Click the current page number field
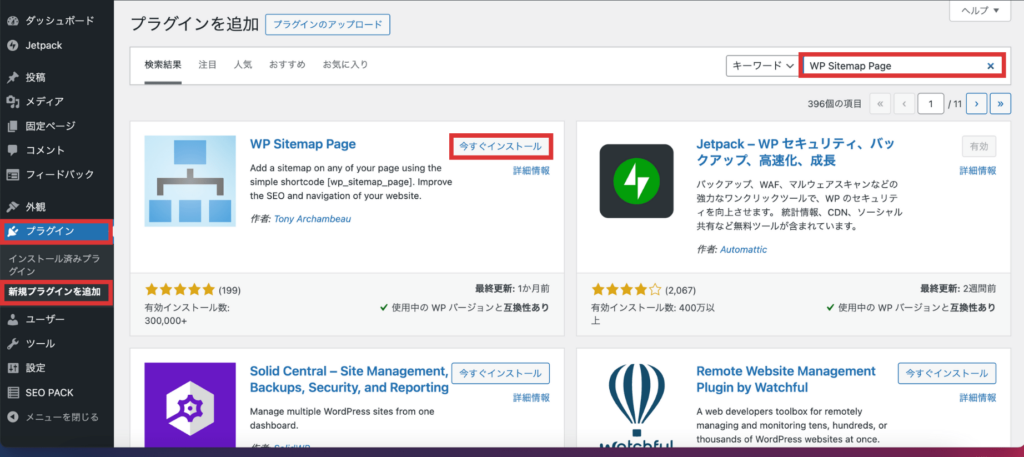The width and height of the screenshot is (1024, 457). tap(931, 103)
